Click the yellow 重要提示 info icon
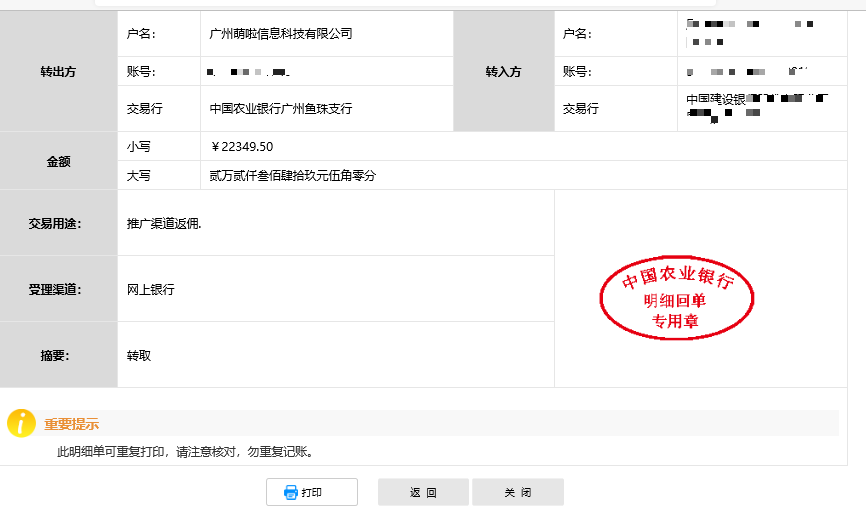 (x=21, y=424)
